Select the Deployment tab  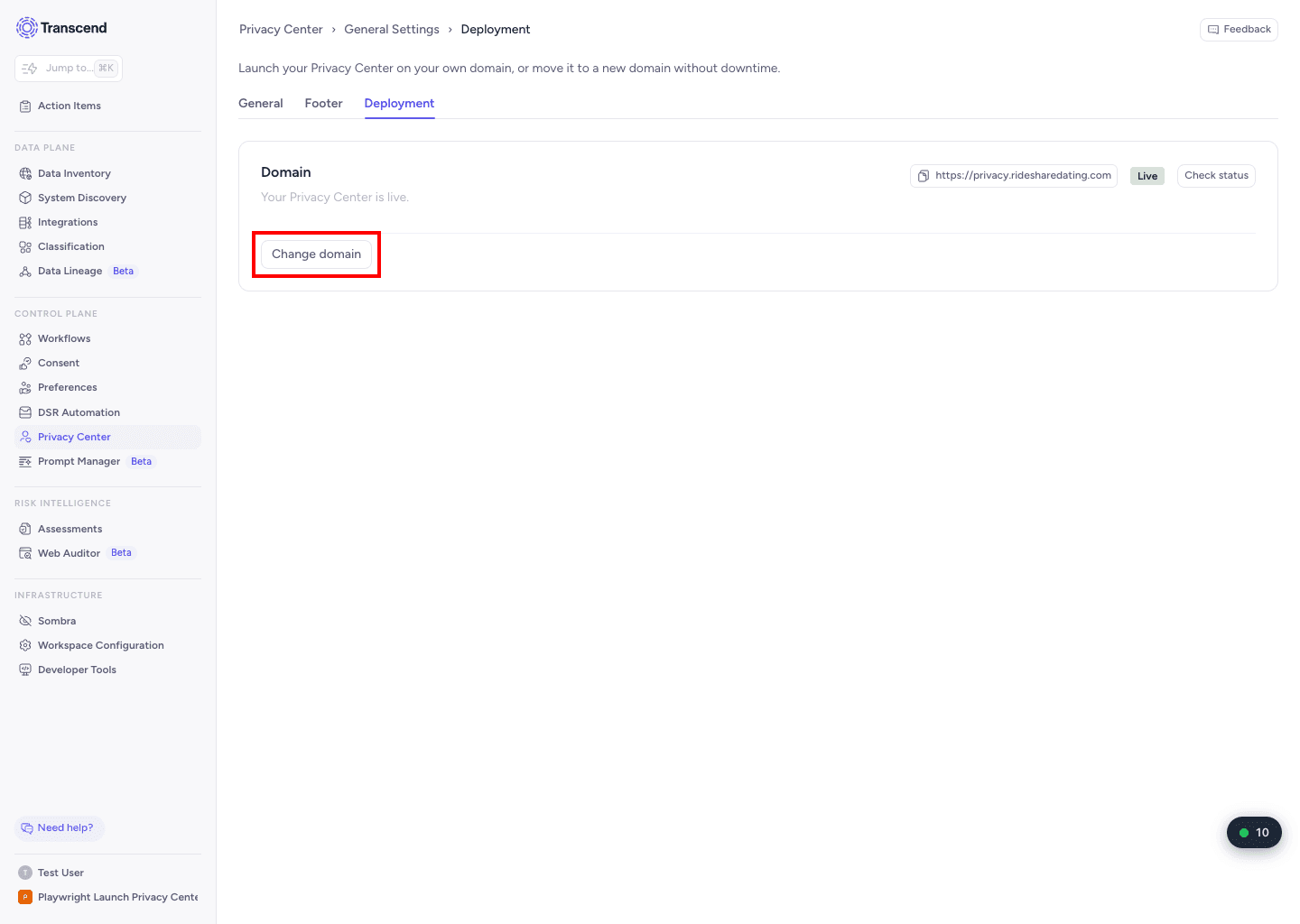click(x=399, y=104)
